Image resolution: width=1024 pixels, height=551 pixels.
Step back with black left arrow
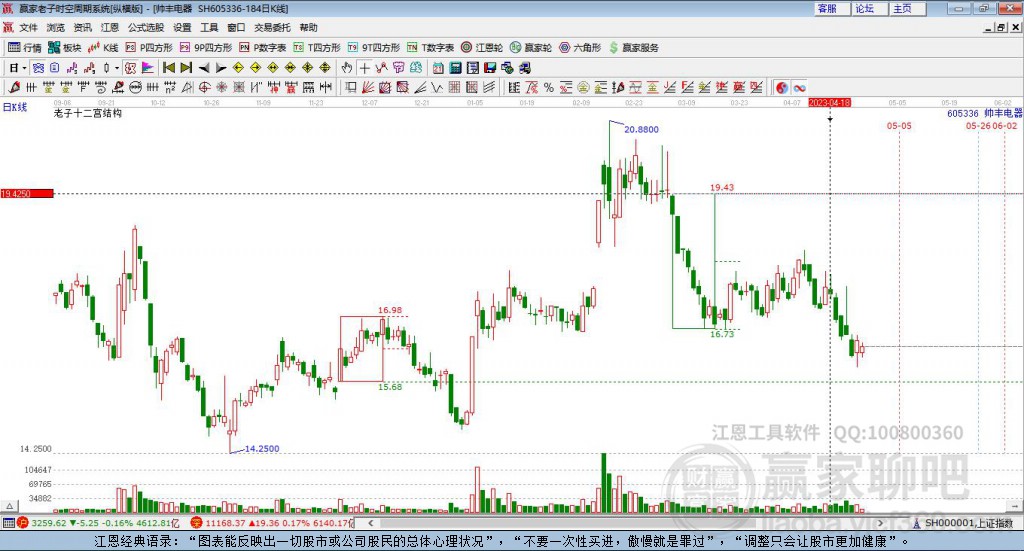click(204, 68)
